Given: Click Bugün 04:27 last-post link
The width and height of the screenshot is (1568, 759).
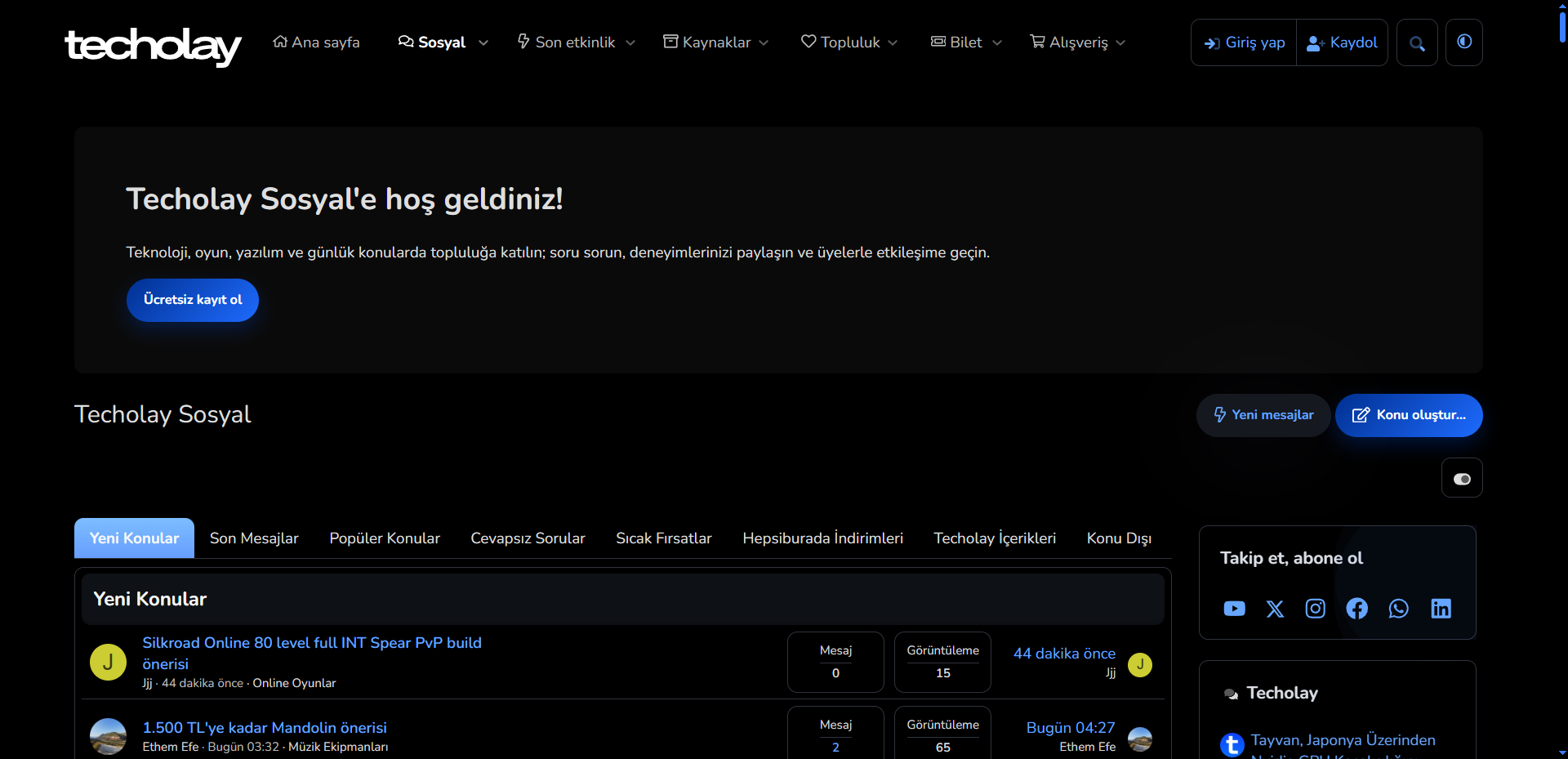Looking at the screenshot, I should [1070, 727].
